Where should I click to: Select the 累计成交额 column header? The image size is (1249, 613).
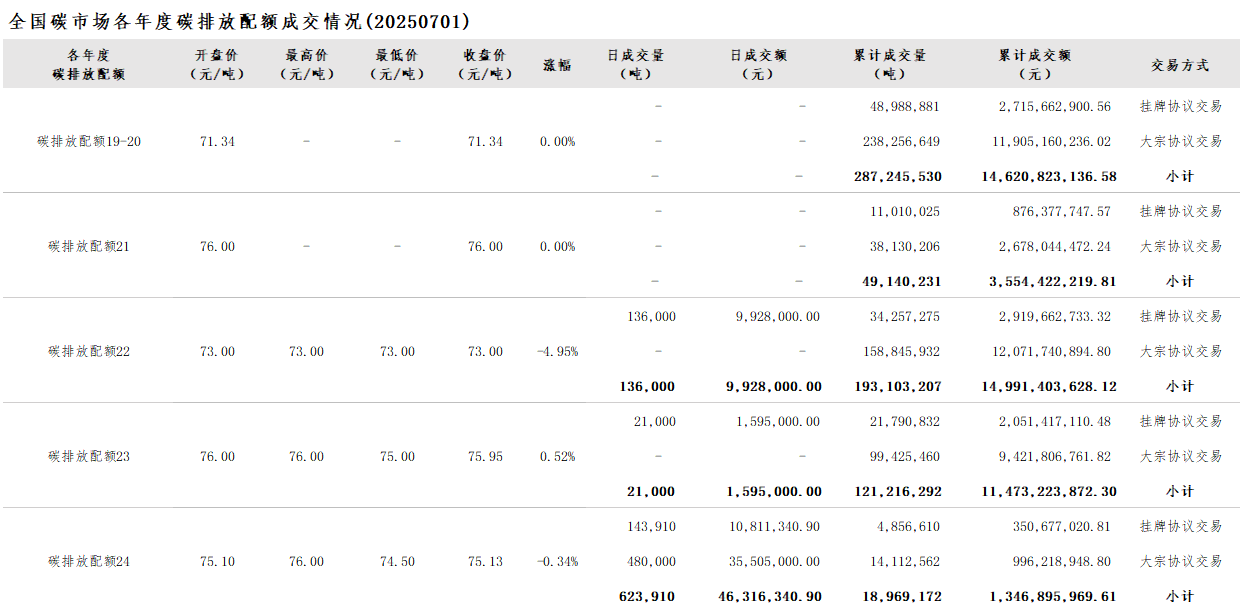point(1034,64)
